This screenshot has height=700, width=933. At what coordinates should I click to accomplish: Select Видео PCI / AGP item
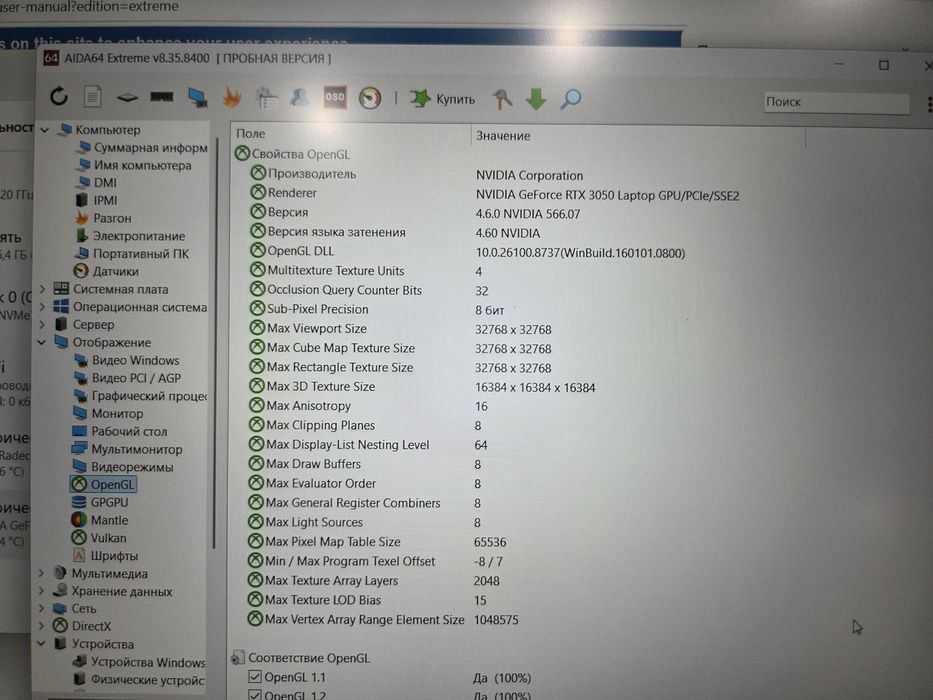127,378
